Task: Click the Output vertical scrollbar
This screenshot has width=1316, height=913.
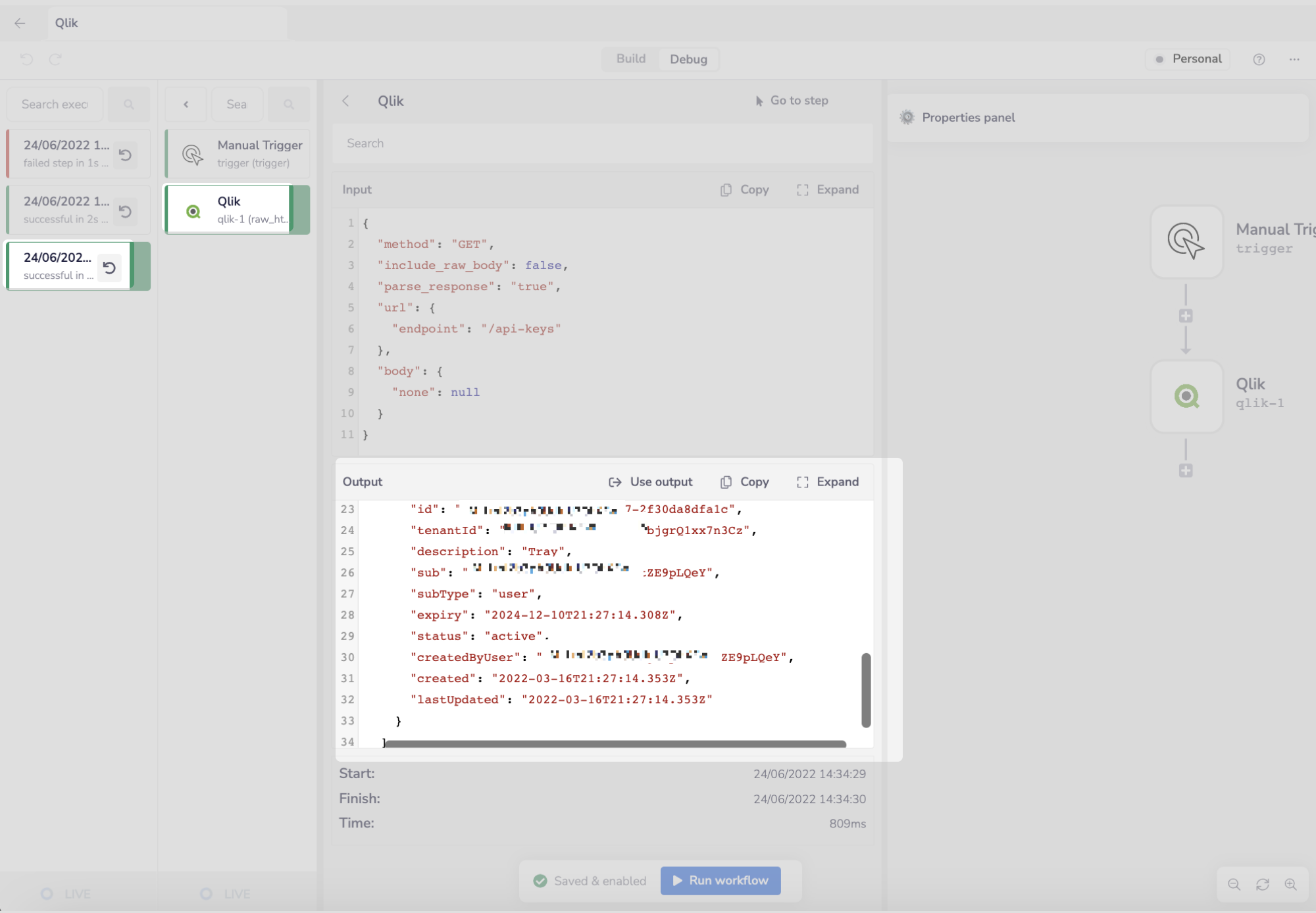Action: point(866,689)
